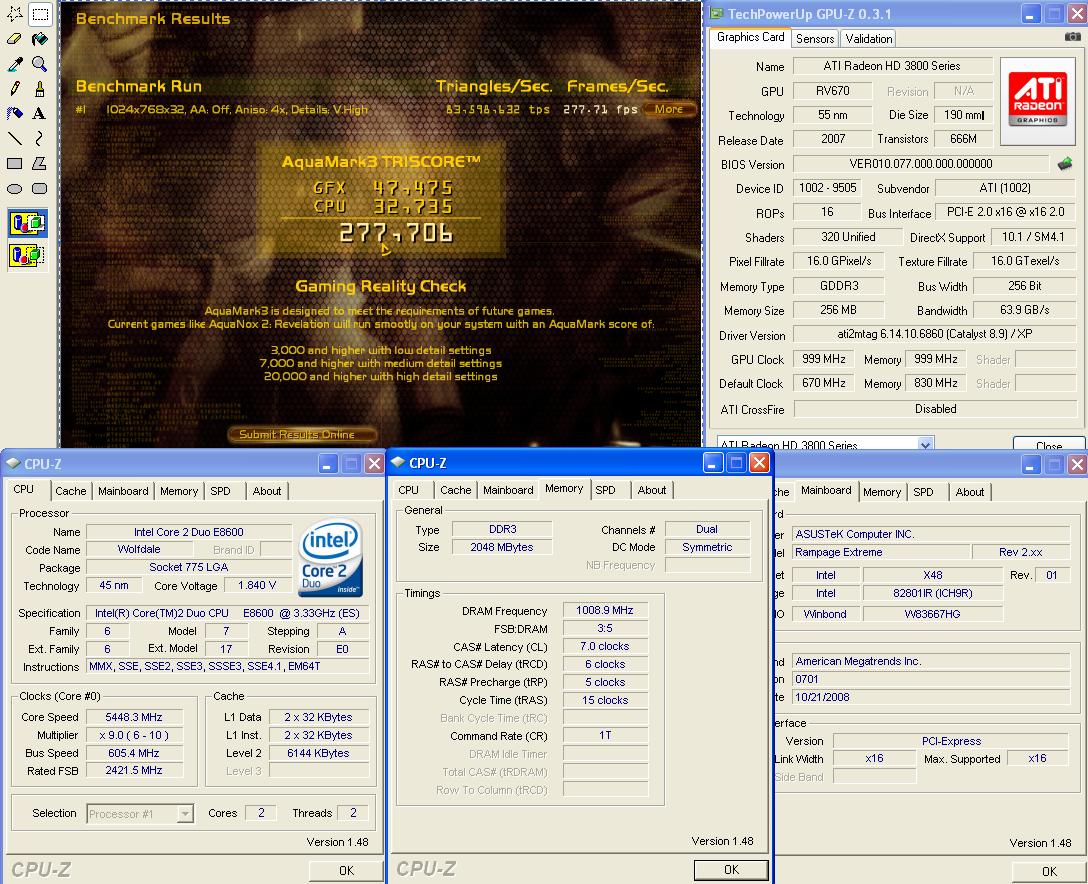1088x884 pixels.
Task: Activate the Magnifier tool in Paint
Action: 40,64
